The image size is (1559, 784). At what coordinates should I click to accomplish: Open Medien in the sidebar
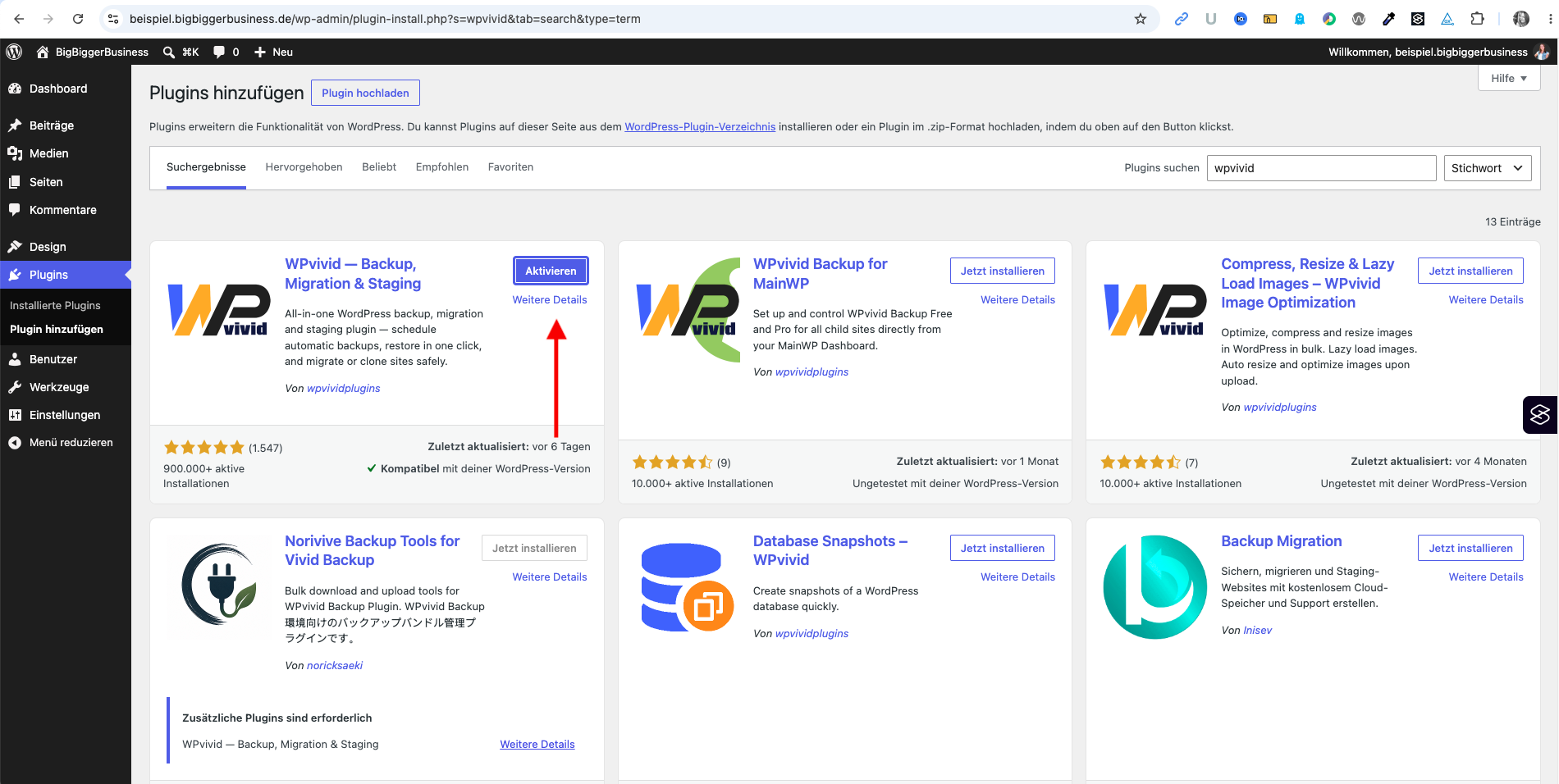tap(66, 153)
